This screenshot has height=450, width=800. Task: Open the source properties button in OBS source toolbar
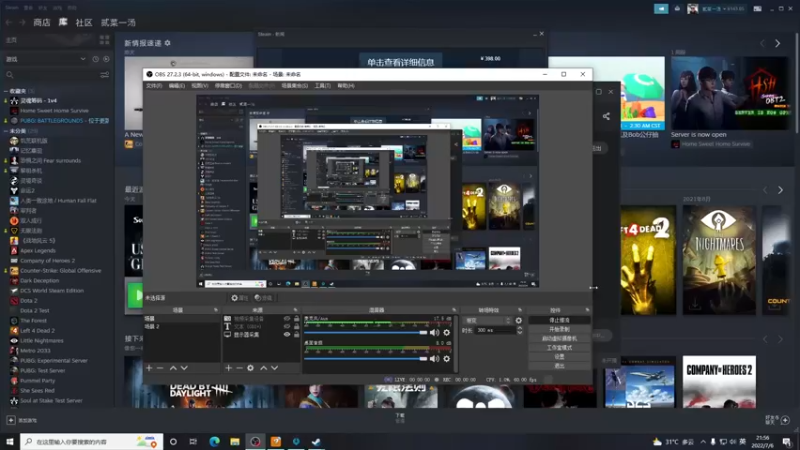239,298
